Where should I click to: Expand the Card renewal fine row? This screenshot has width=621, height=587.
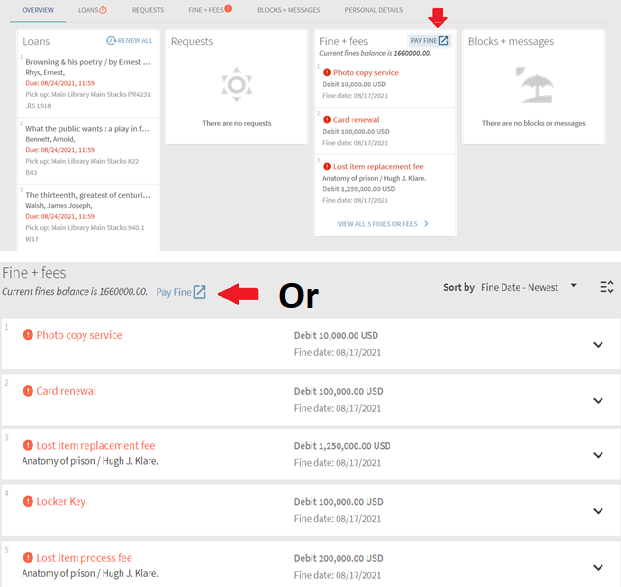pyautogui.click(x=597, y=400)
